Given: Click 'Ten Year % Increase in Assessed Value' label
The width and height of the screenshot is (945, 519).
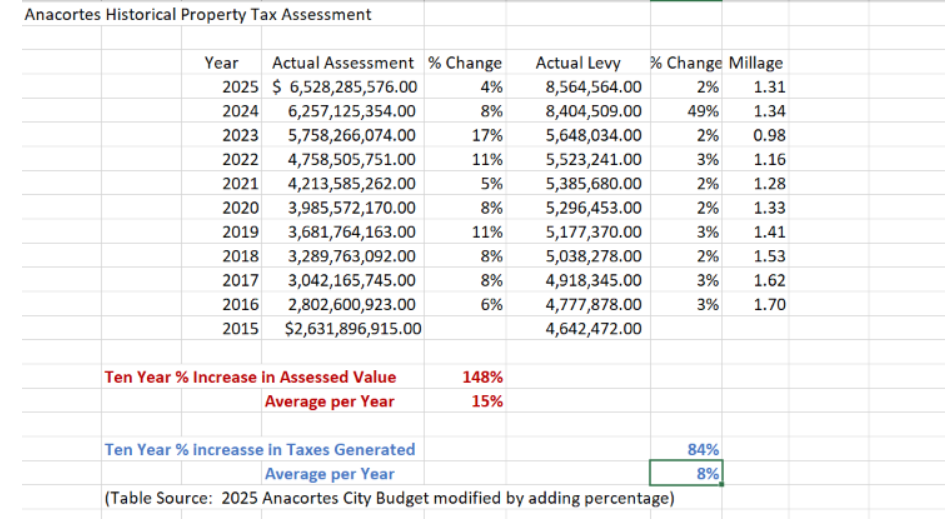Looking at the screenshot, I should pyautogui.click(x=250, y=377).
